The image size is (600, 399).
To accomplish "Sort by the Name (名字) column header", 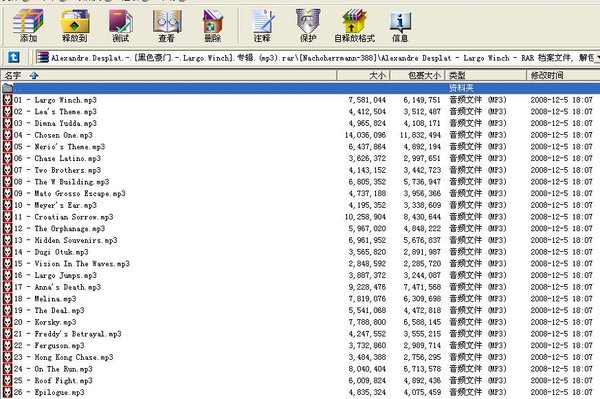I will point(168,75).
